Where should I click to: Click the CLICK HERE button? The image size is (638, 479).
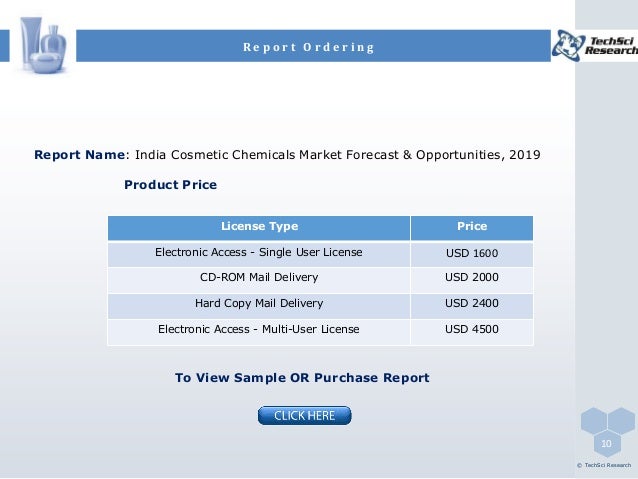(304, 416)
